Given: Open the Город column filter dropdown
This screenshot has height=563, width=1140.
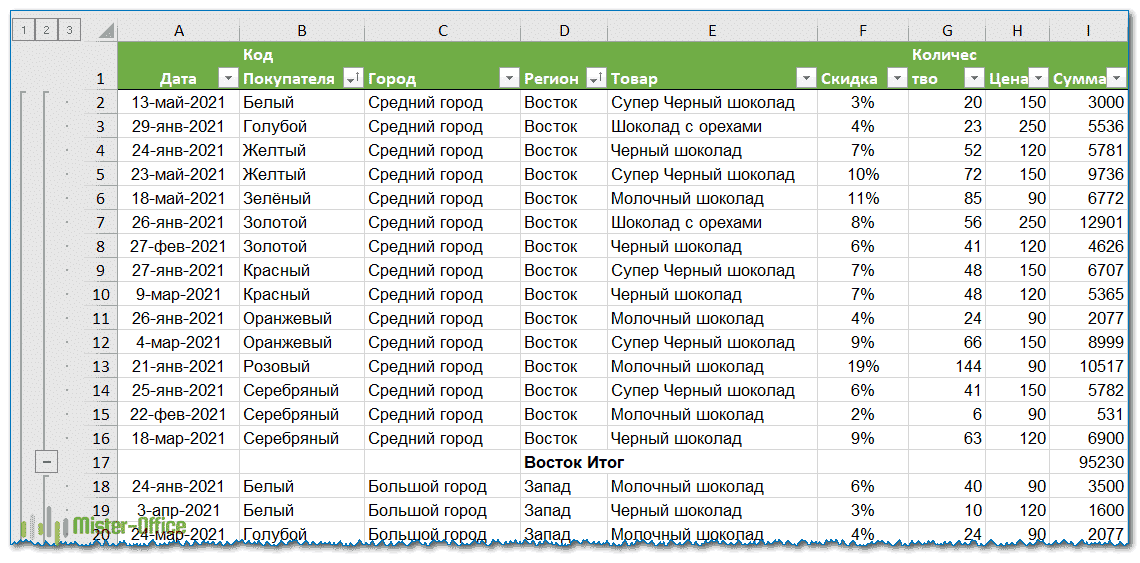Looking at the screenshot, I should [x=508, y=79].
